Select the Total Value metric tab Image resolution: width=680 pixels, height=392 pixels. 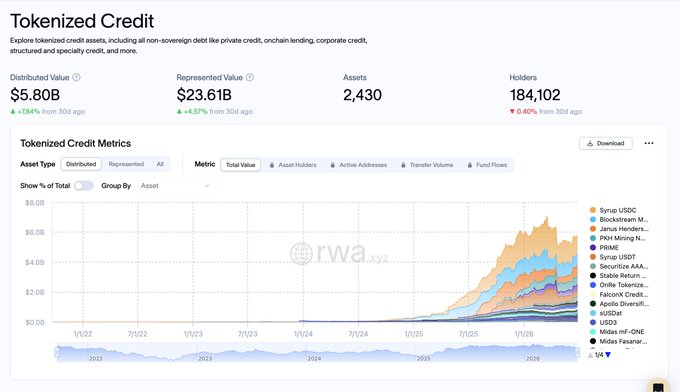pos(241,165)
